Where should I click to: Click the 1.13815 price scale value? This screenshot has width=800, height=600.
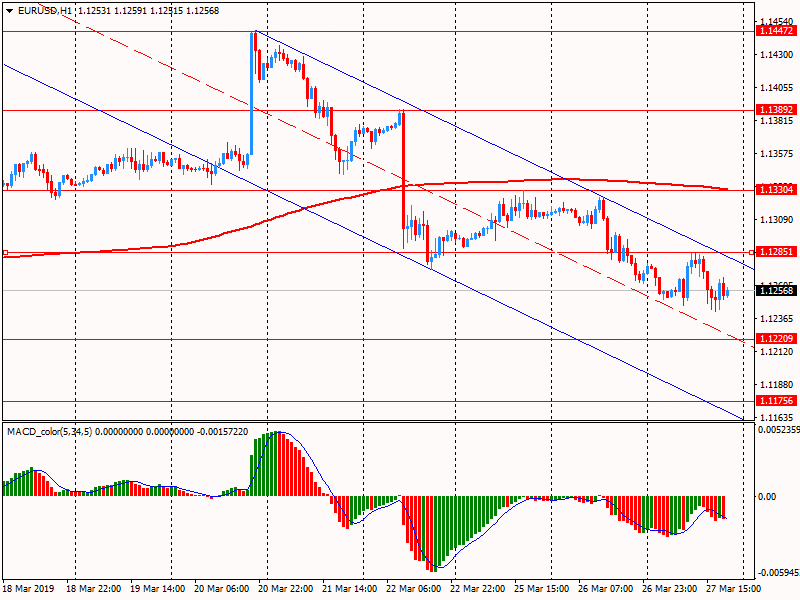coord(777,121)
